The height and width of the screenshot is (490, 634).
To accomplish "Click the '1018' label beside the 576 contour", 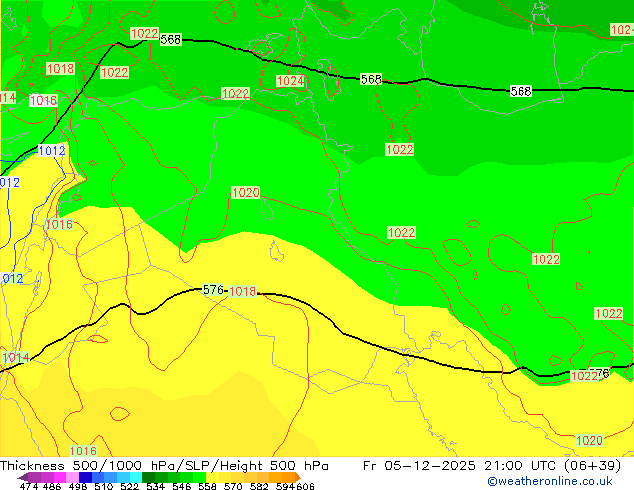I will pyautogui.click(x=243, y=291).
